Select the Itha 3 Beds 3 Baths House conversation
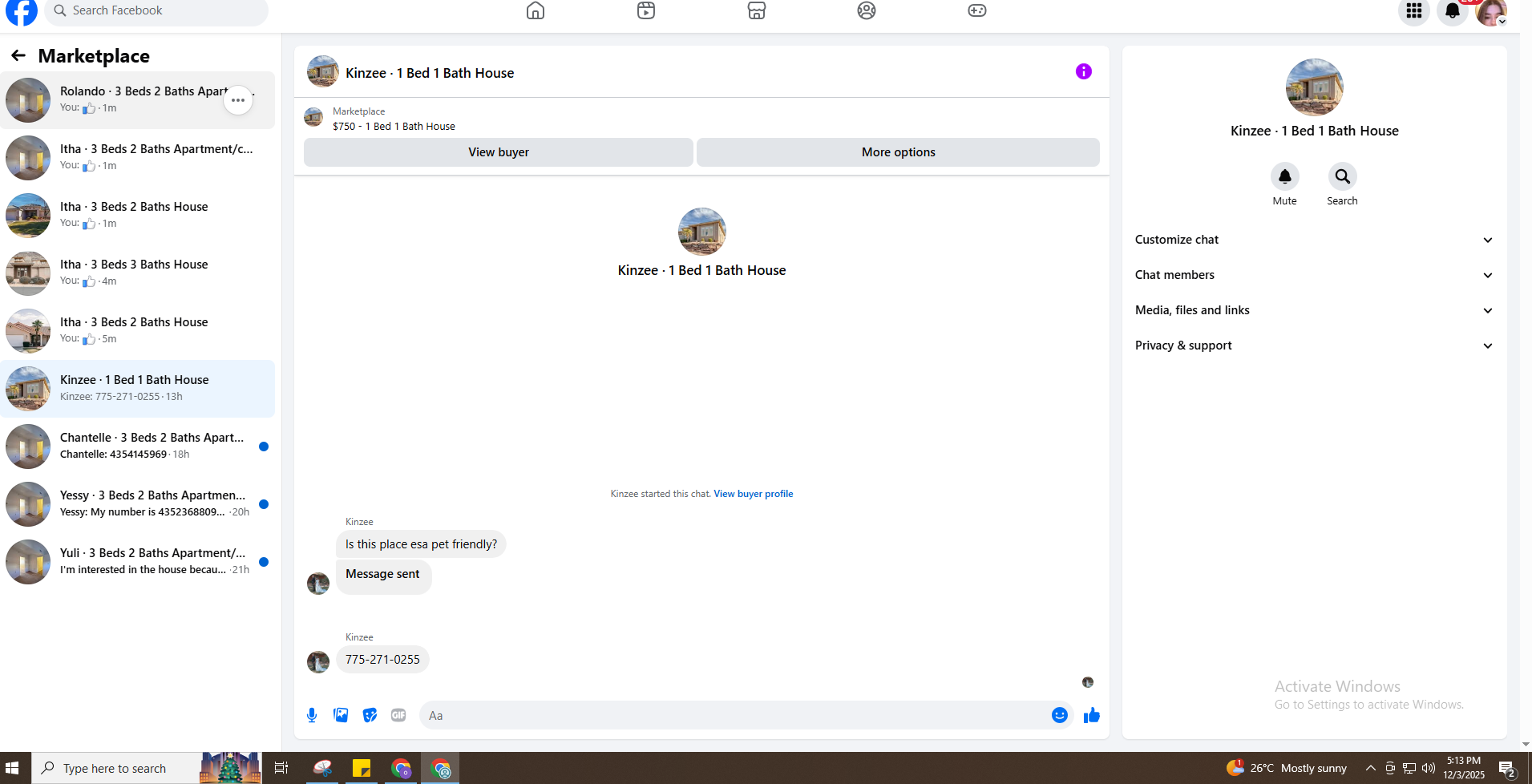 click(x=137, y=273)
